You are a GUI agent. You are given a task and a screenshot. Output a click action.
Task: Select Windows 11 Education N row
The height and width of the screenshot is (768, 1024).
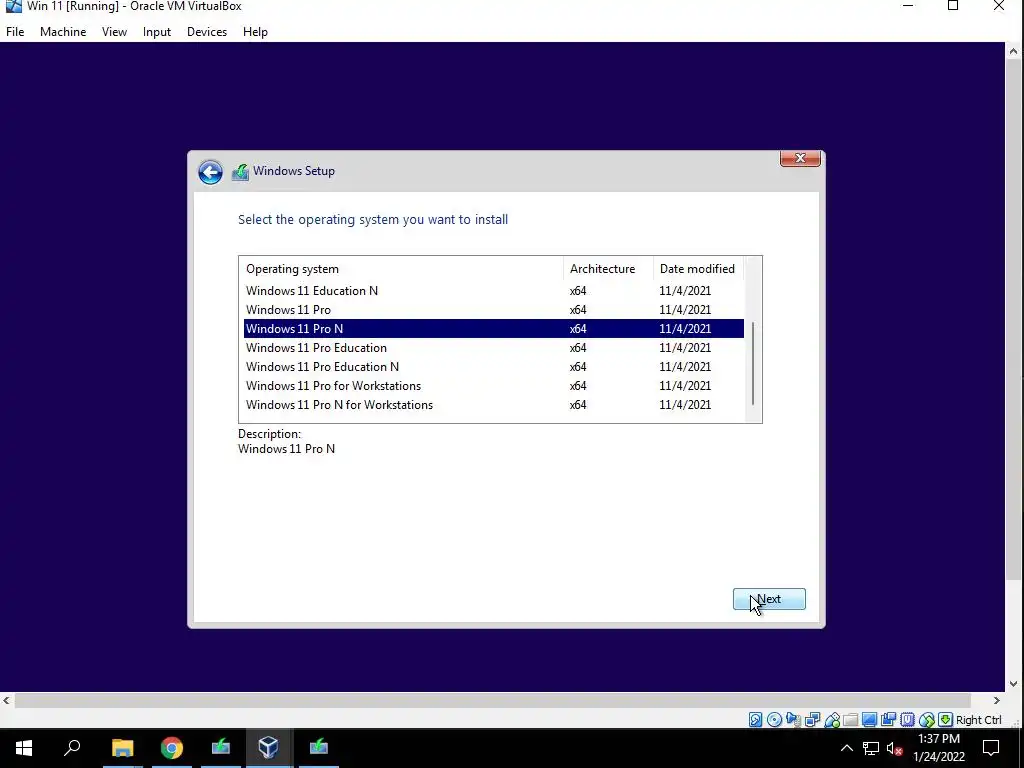(x=493, y=291)
